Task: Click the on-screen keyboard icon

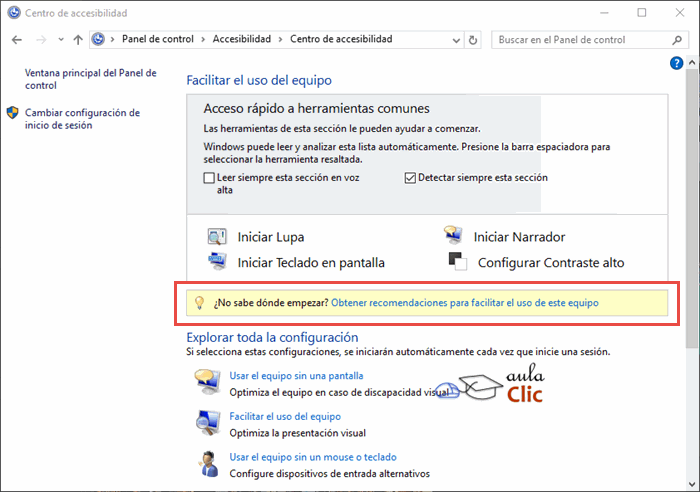Action: coord(217,262)
